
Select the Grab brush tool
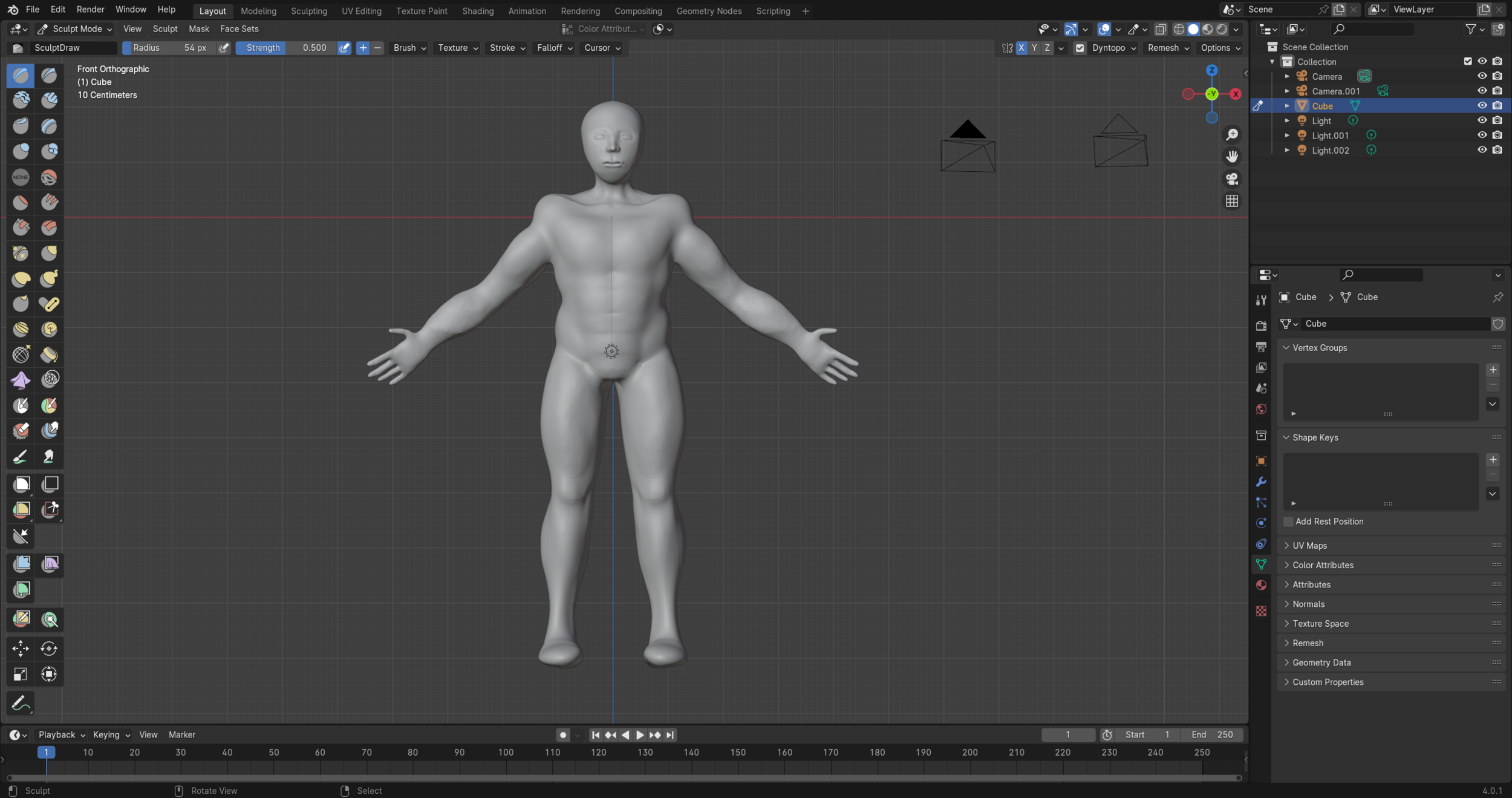pyautogui.click(x=49, y=253)
